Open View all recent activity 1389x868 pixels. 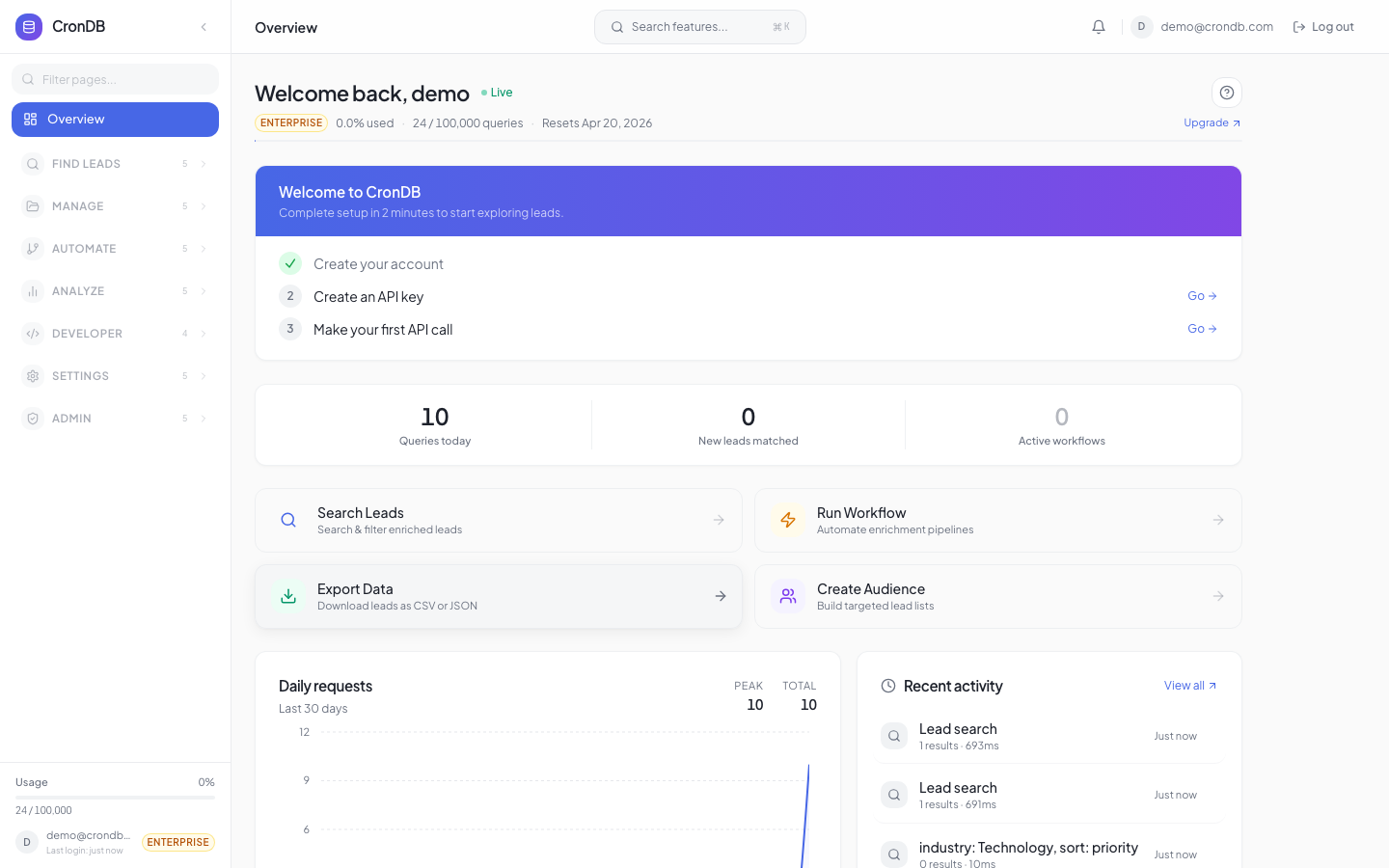click(1190, 686)
